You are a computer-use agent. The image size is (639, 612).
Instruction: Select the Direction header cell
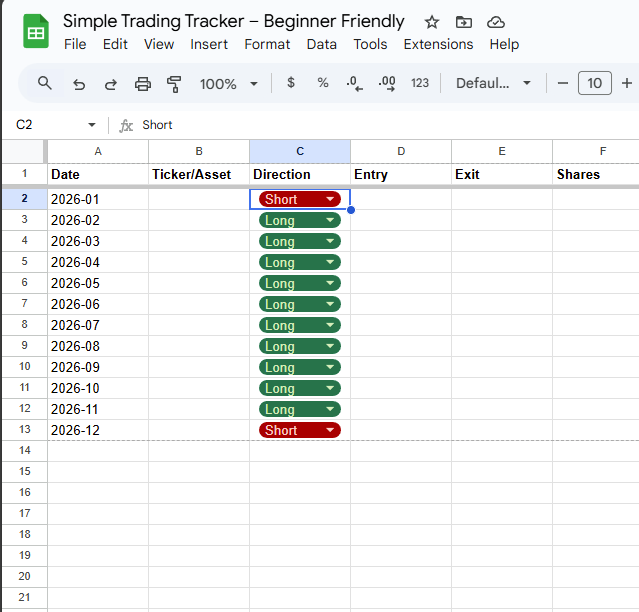click(300, 174)
